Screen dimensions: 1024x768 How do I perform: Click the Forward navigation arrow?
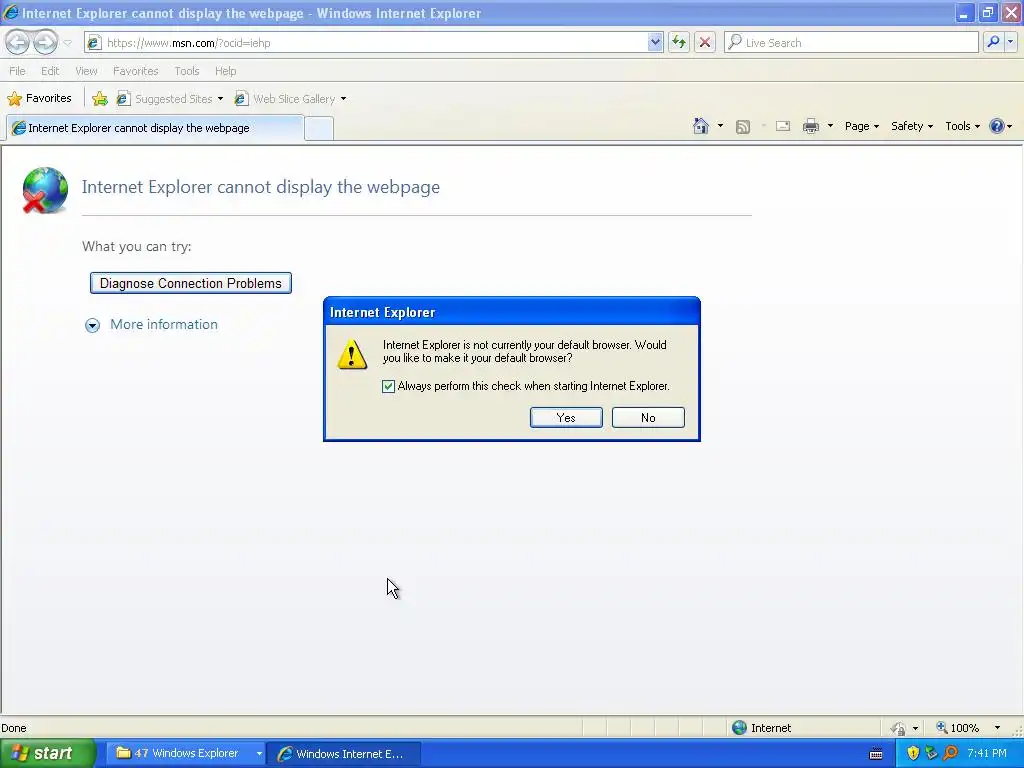[45, 43]
